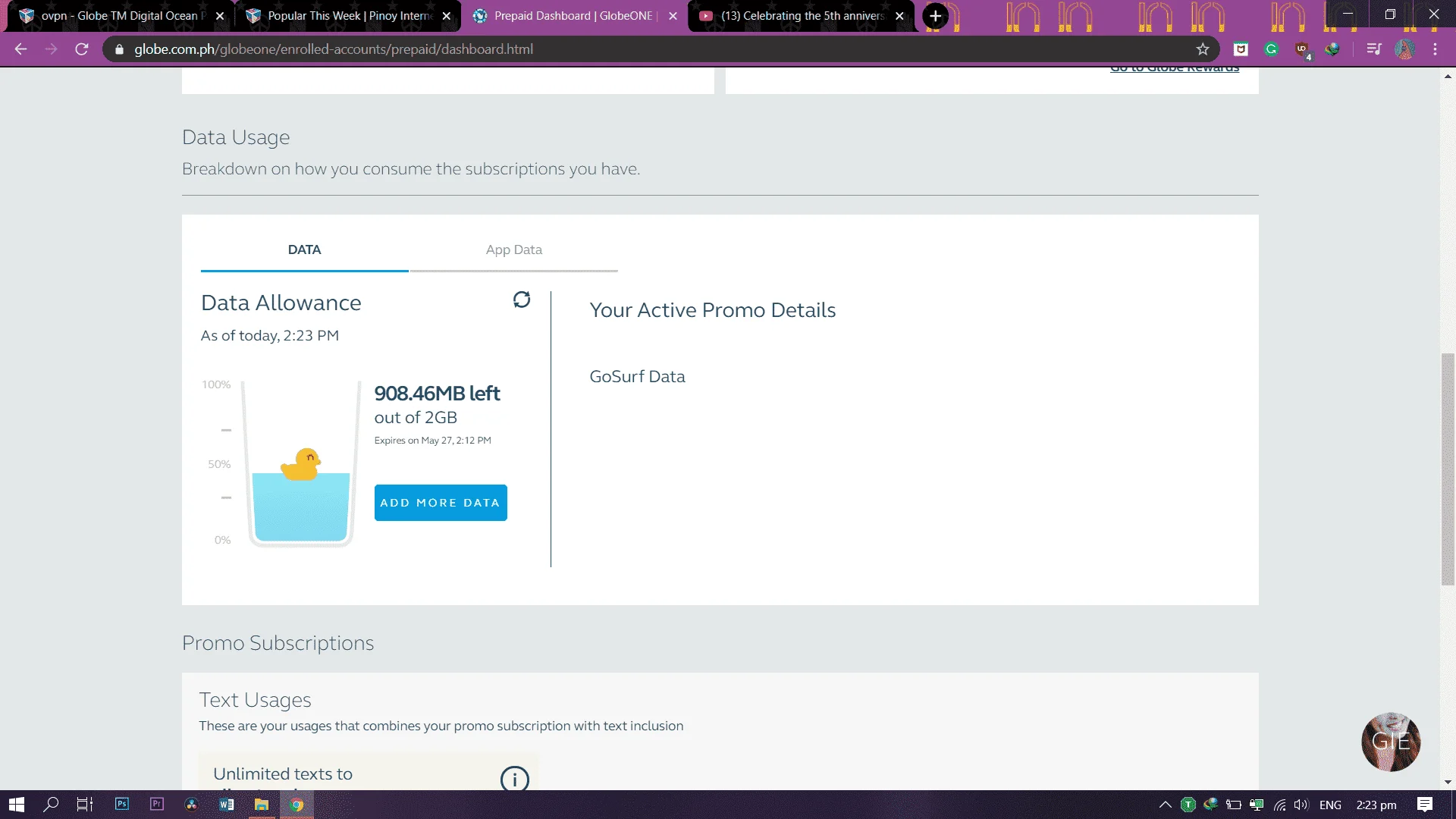Open the GIE chat assistant avatar
Image resolution: width=1456 pixels, height=819 pixels.
1391,742
